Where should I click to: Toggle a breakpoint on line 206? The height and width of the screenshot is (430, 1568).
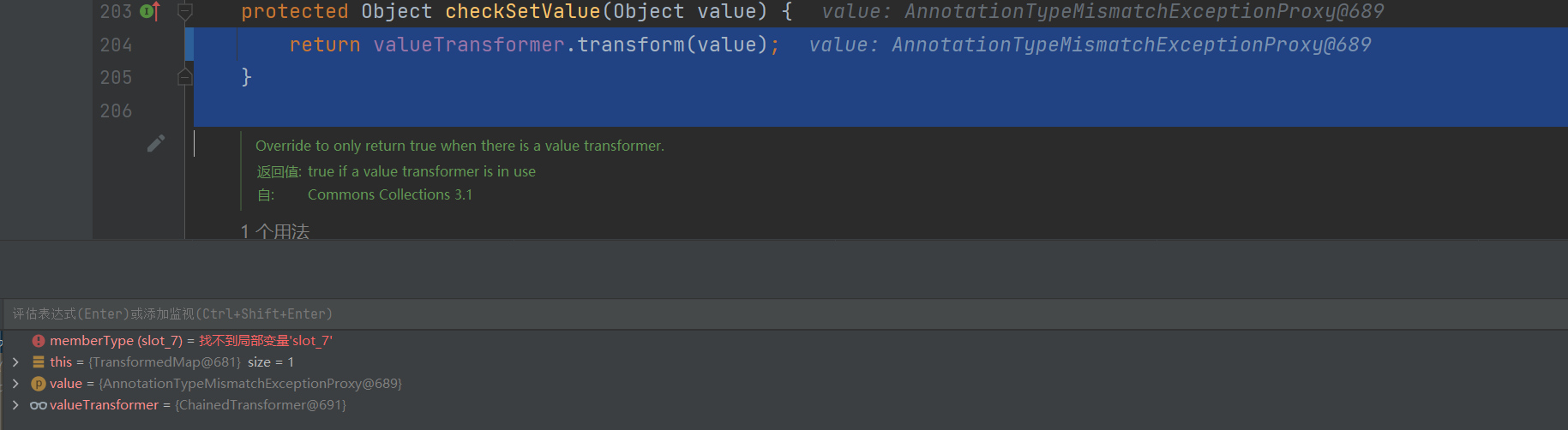pyautogui.click(x=116, y=111)
